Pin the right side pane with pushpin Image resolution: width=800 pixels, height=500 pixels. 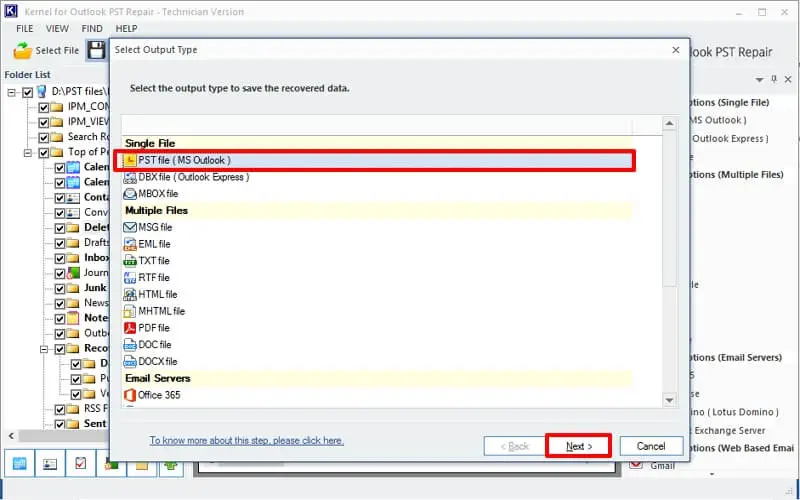pos(774,79)
